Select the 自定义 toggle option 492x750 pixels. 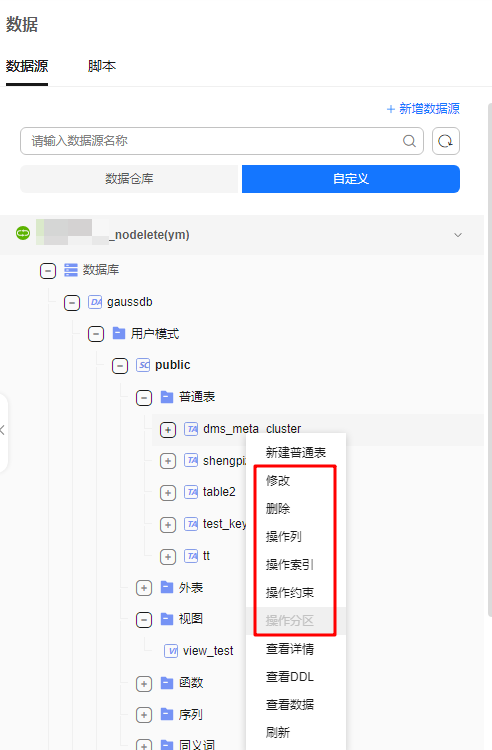click(351, 179)
